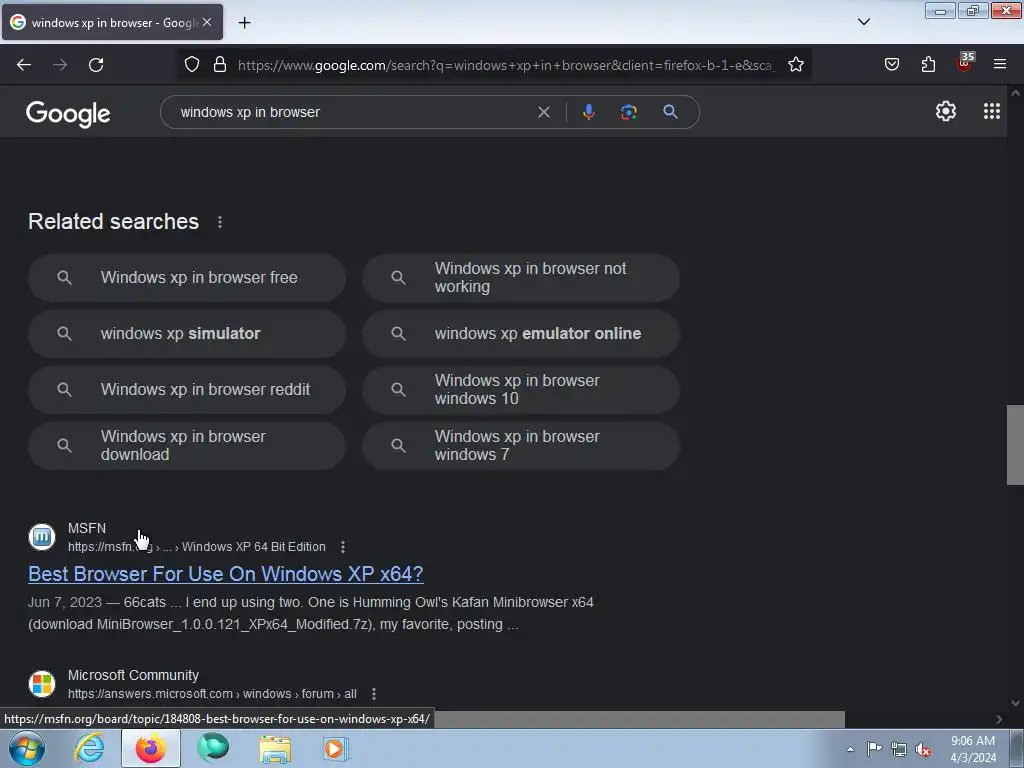Click the forward navigation arrow
Image resolution: width=1024 pixels, height=768 pixels.
point(60,65)
